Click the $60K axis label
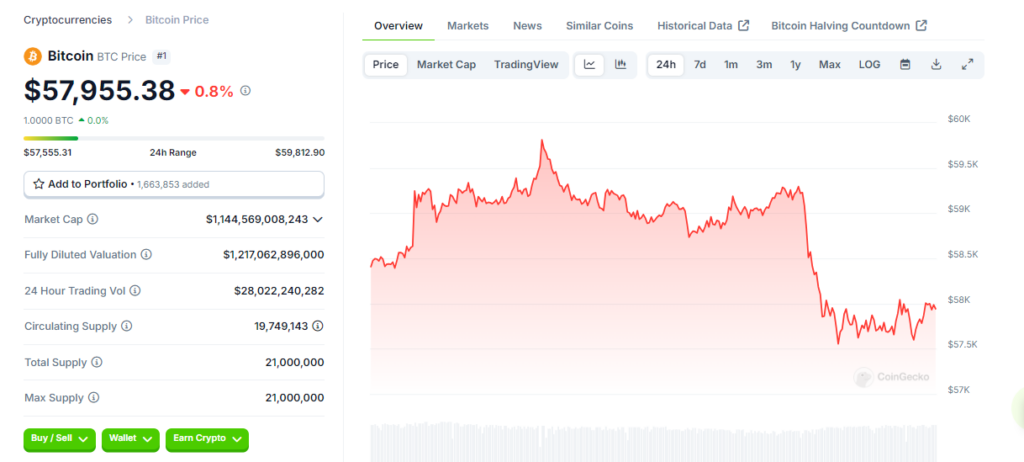 [x=959, y=120]
